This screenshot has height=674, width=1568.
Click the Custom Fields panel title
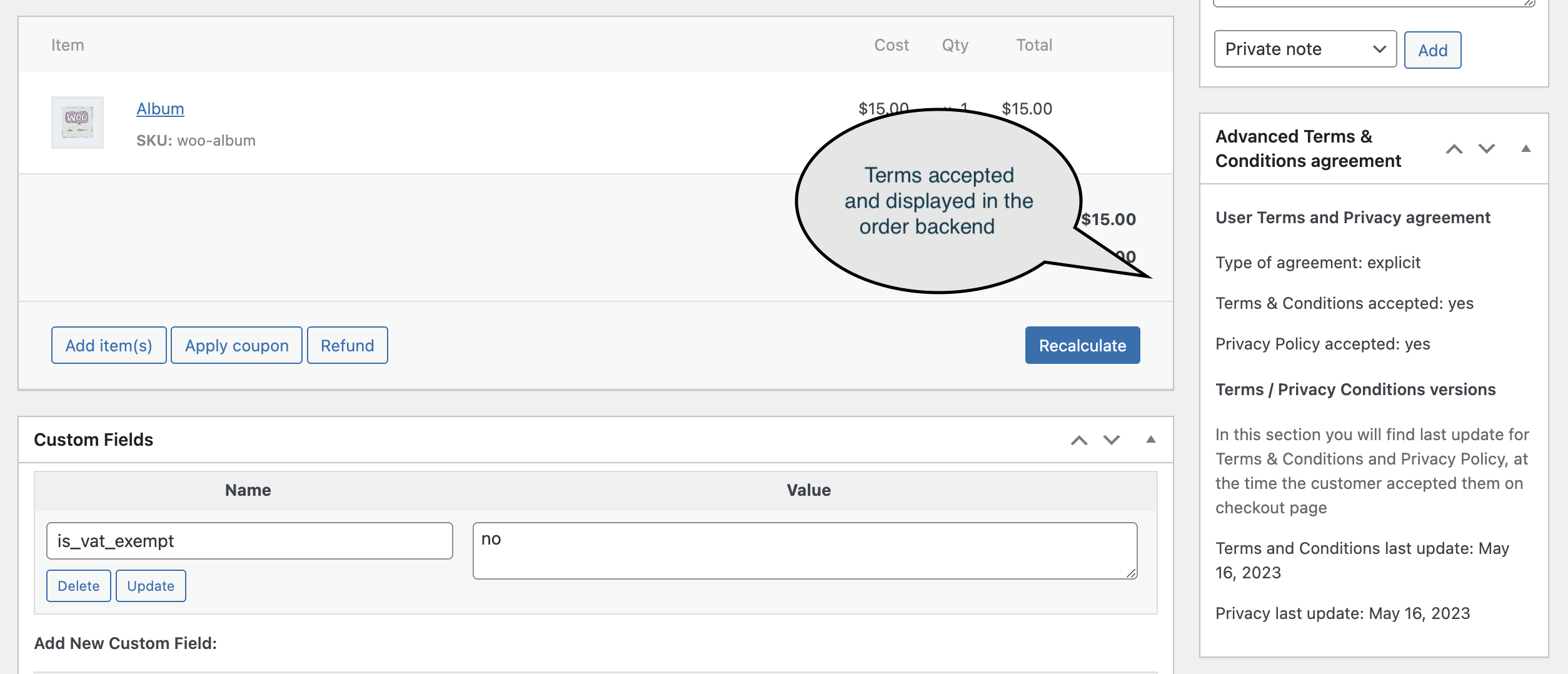(94, 440)
